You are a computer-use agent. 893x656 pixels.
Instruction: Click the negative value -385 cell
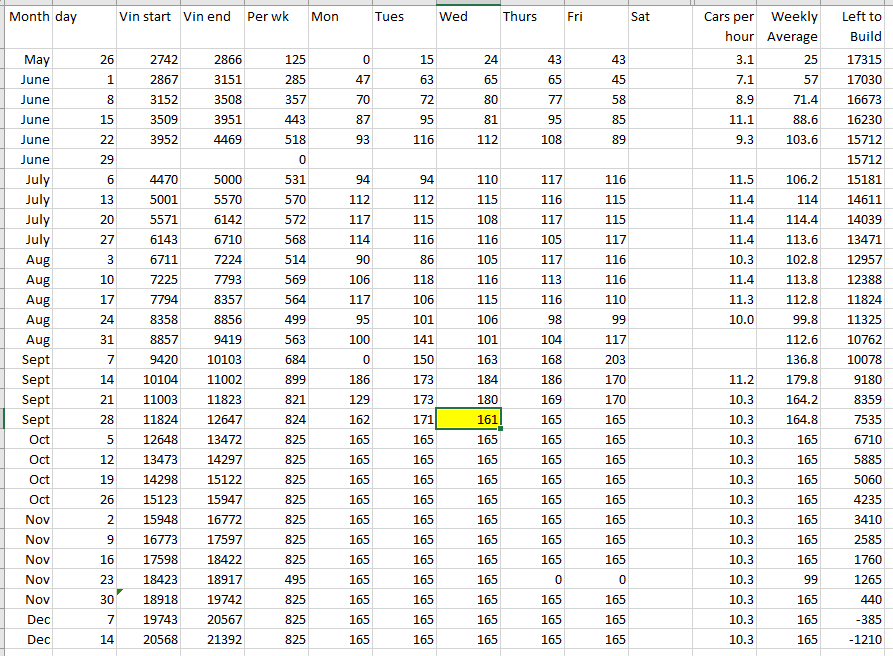click(856, 619)
